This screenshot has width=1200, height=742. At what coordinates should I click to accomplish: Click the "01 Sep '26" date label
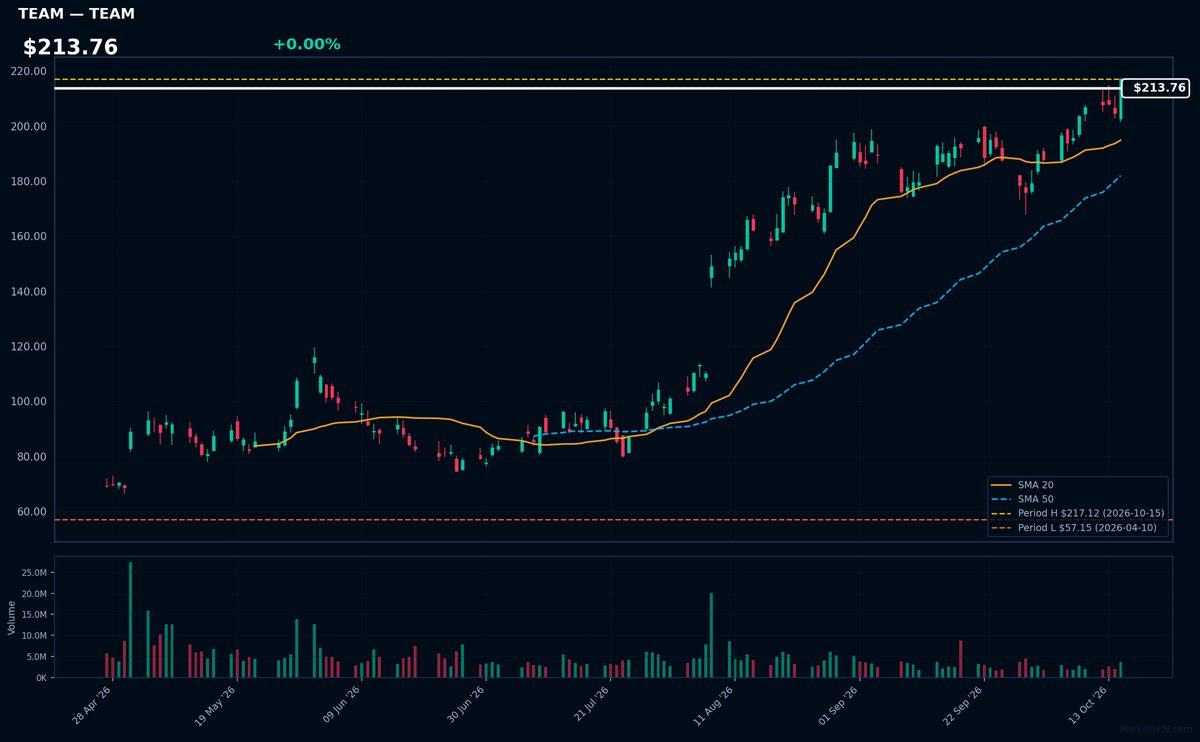838,706
